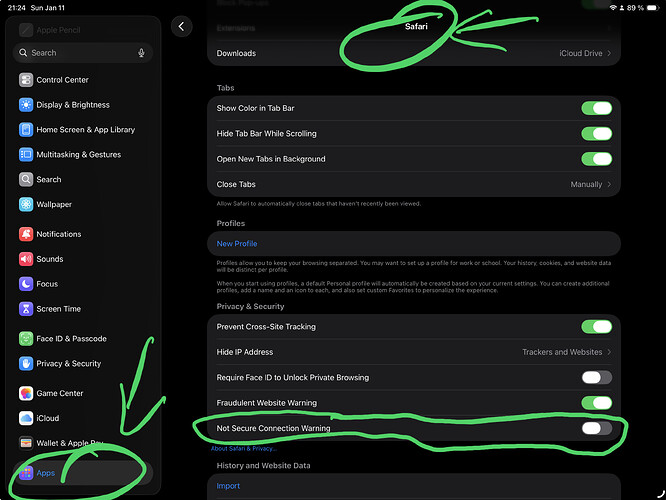Image resolution: width=666 pixels, height=500 pixels.
Task: Toggle Fraudulent Website Warning switch
Action: pos(596,403)
